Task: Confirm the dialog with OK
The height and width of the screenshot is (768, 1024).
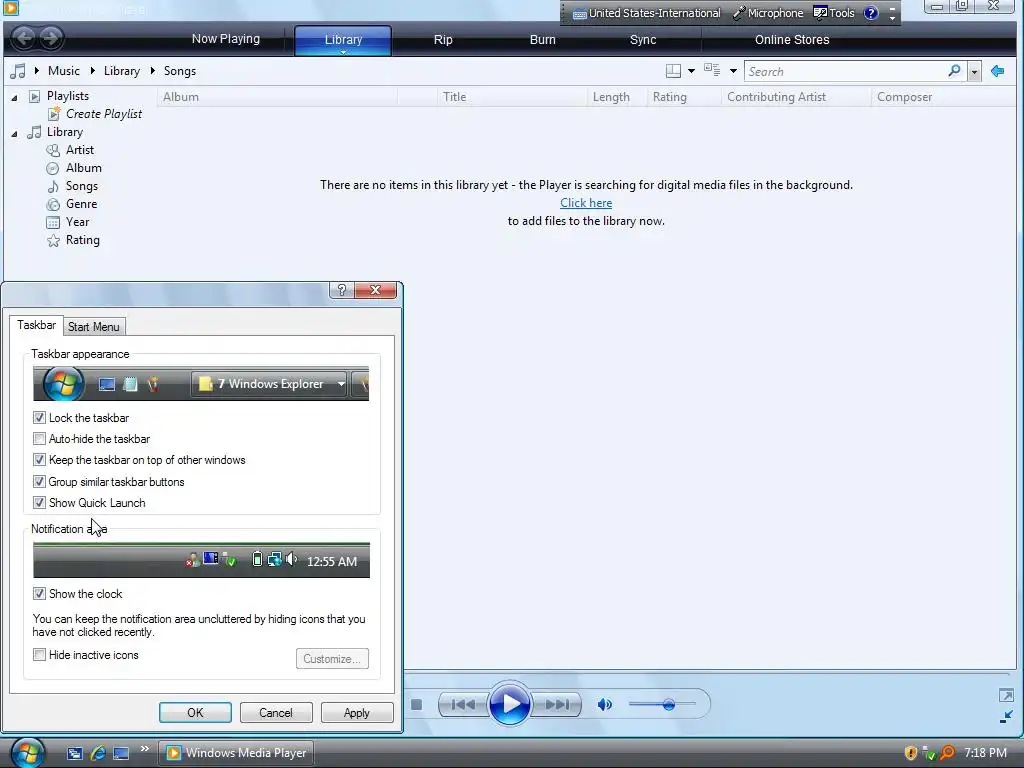Action: [195, 712]
